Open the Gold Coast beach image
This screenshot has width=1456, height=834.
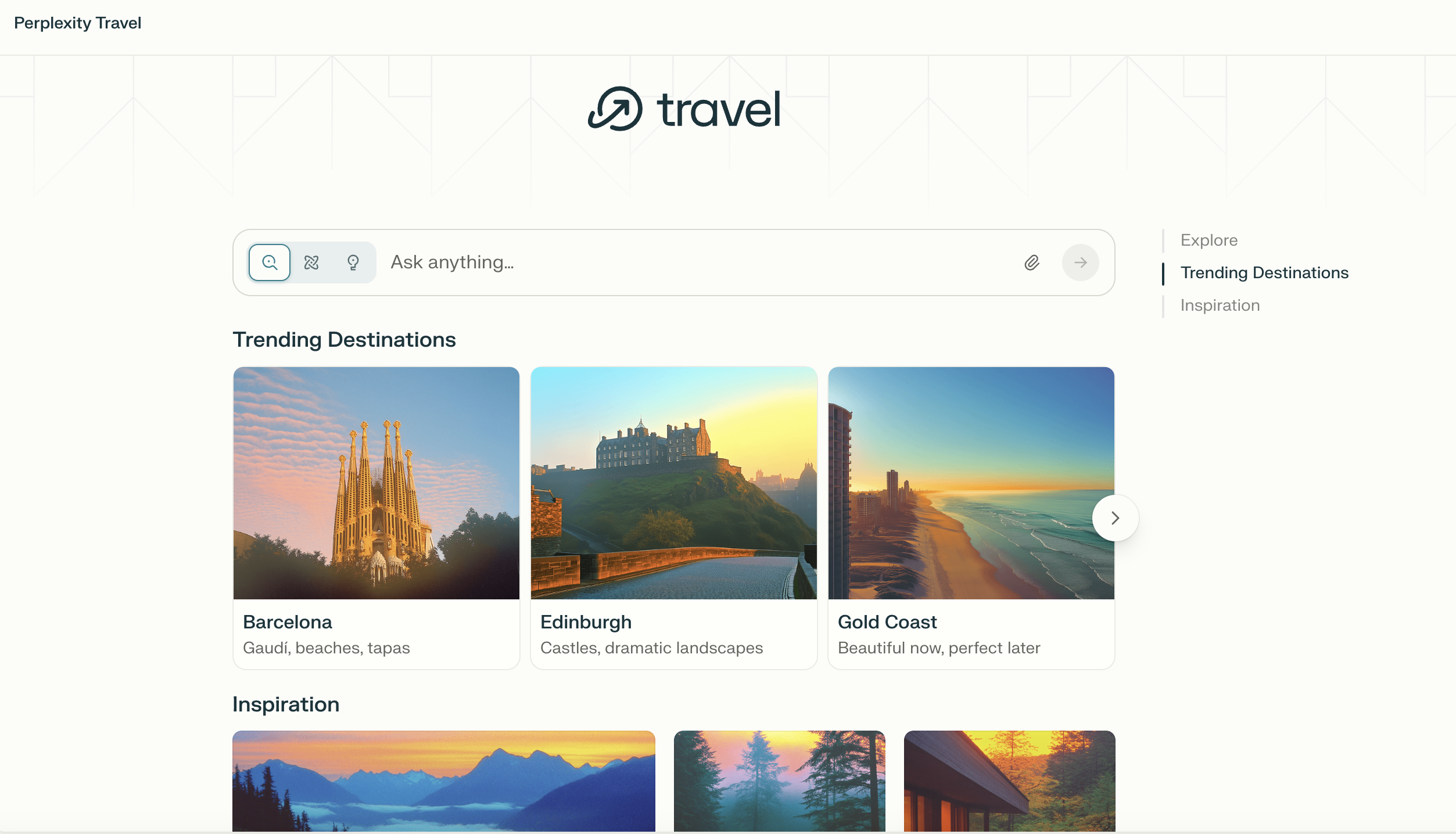tap(971, 483)
